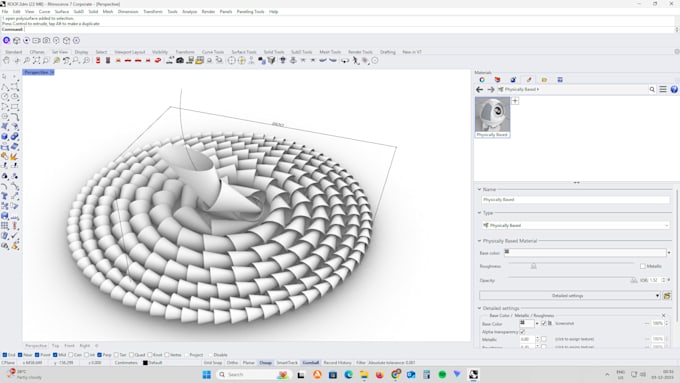Screen dimensions: 680x383
Task: Switch to the Curve Tools toolbar tab
Action: tap(212, 52)
